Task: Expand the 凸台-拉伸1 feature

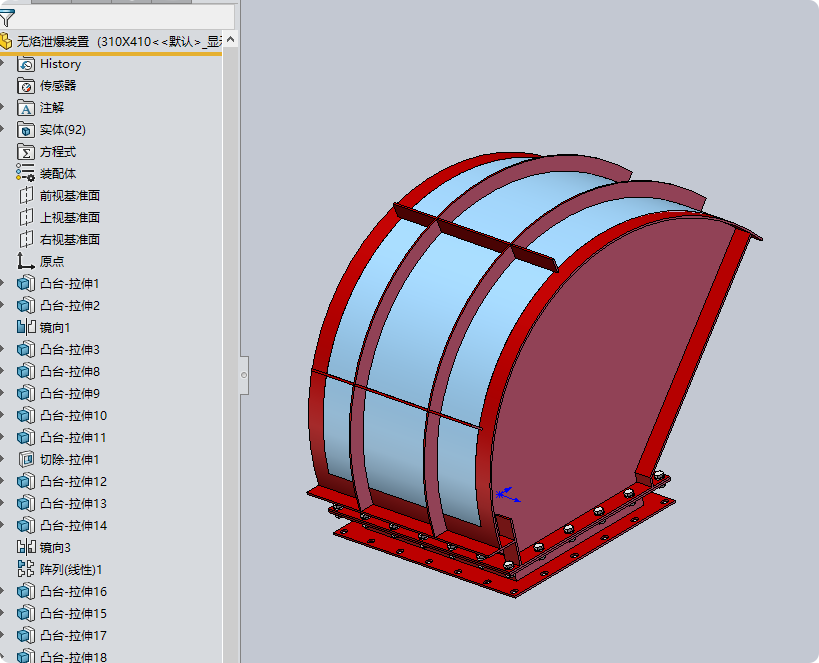Action: click(x=2, y=284)
